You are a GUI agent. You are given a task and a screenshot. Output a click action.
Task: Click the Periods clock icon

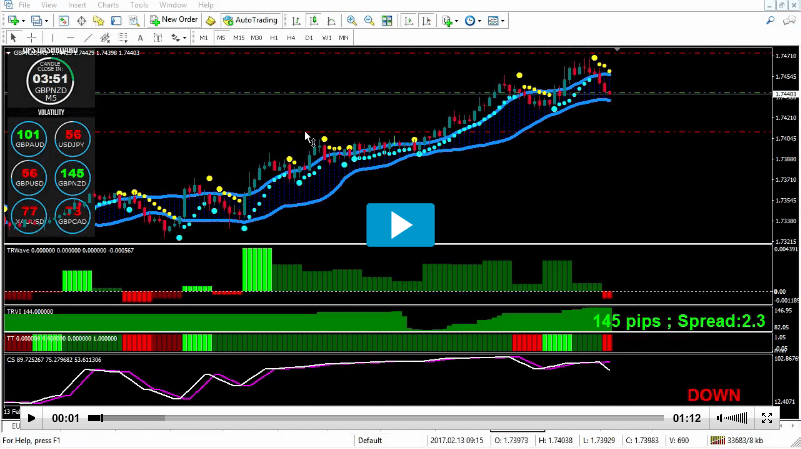470,20
